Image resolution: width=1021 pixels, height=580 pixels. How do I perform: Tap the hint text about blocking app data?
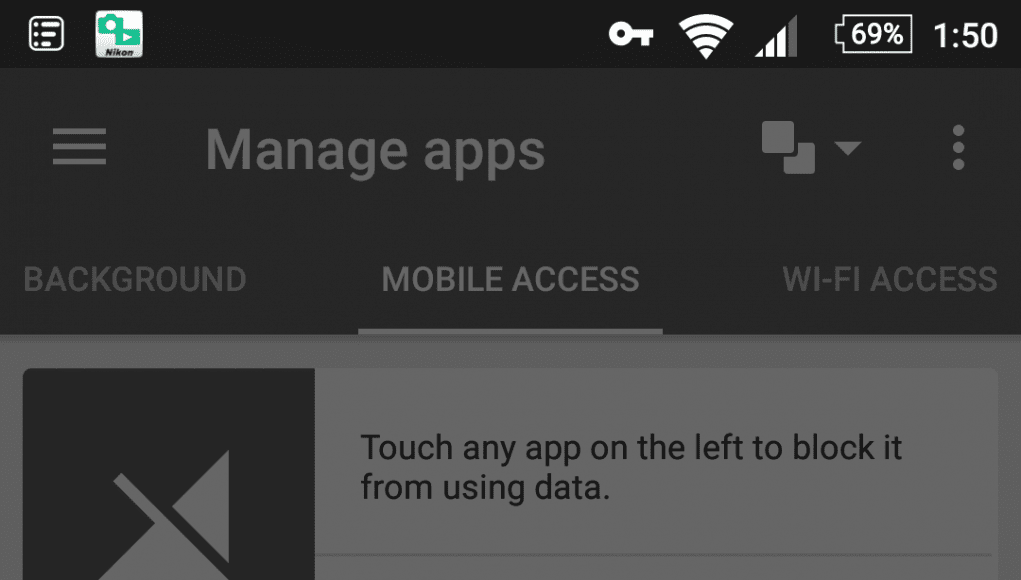pyautogui.click(x=631, y=467)
